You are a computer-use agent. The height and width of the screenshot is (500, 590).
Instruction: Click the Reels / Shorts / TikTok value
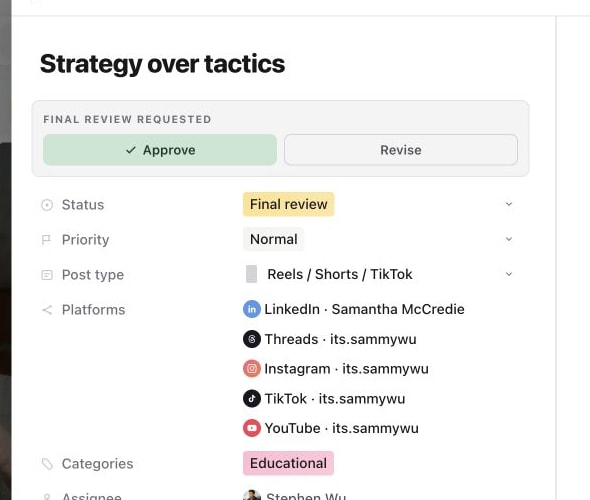(x=340, y=274)
